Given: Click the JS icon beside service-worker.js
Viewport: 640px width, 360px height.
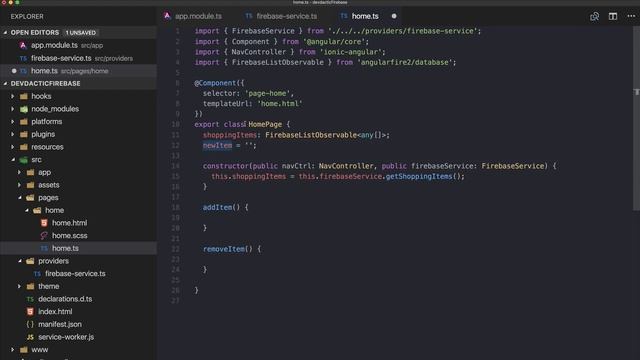Looking at the screenshot, I should (30, 337).
